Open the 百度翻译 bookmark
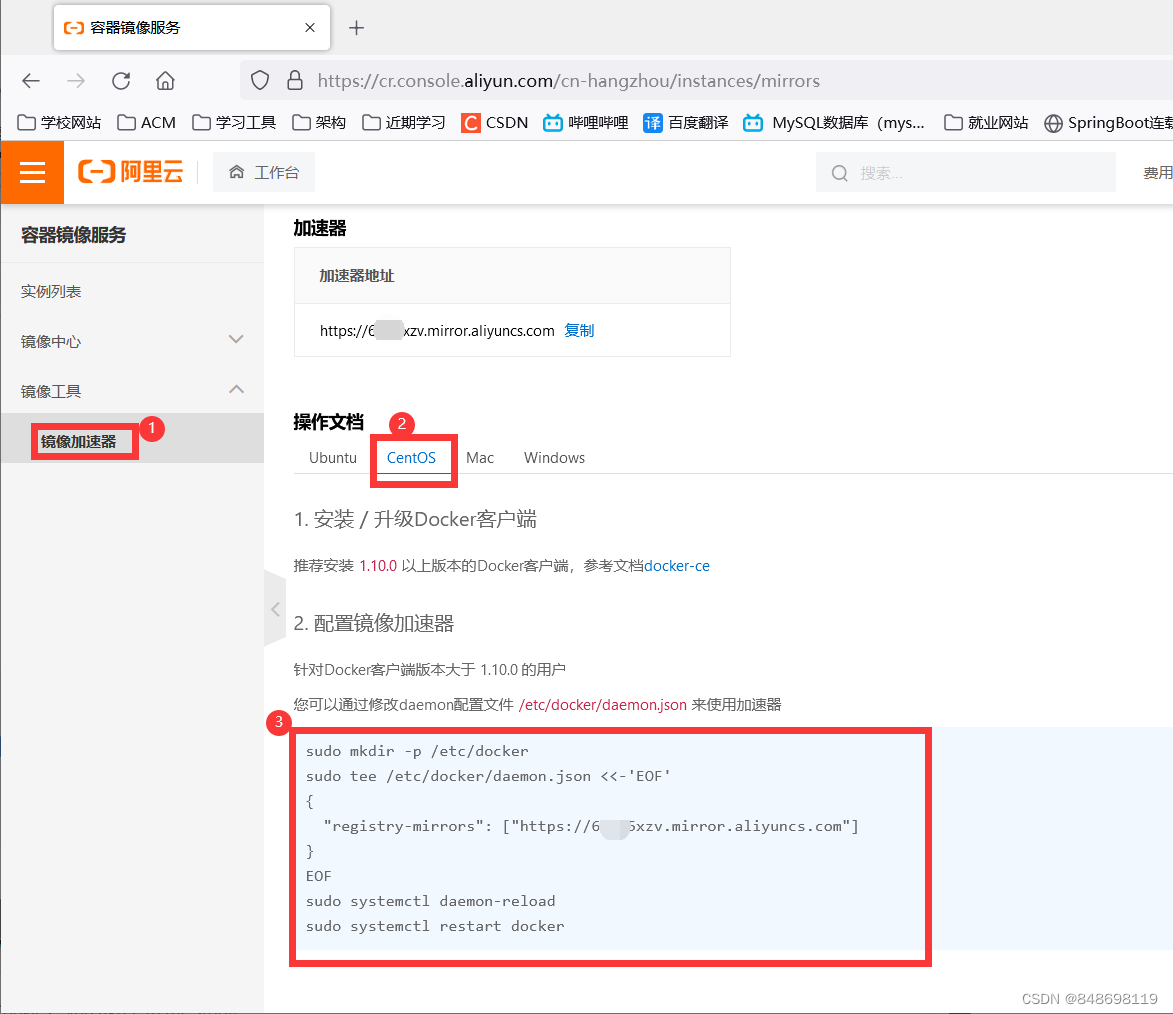 click(x=684, y=122)
